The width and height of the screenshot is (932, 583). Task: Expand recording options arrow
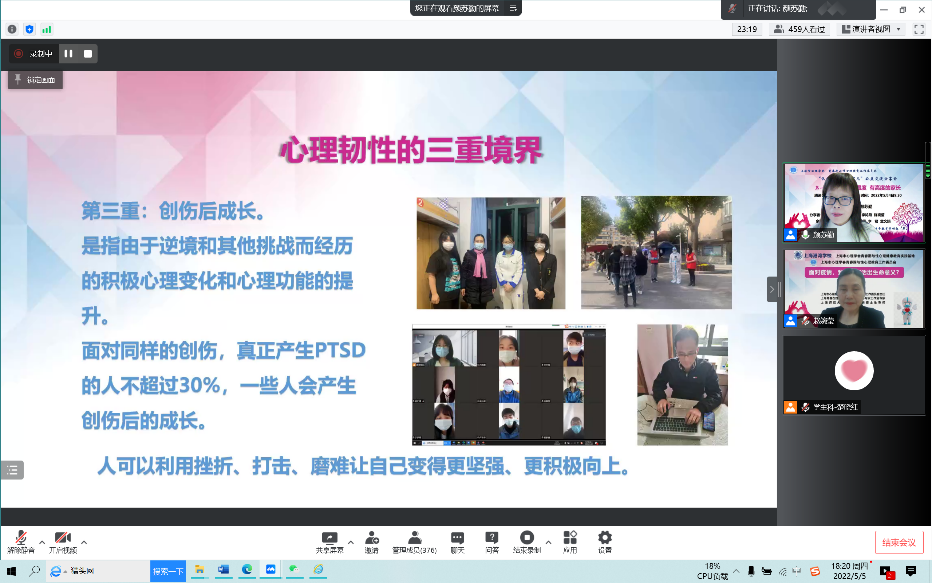click(x=548, y=542)
